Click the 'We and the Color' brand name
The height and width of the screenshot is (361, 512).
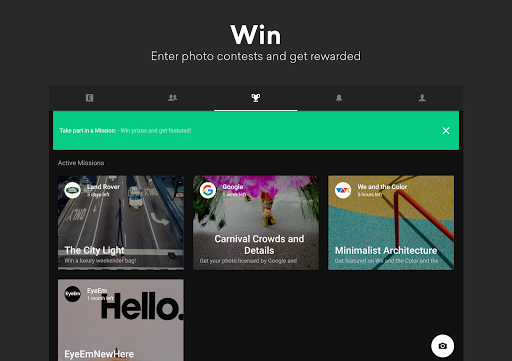pyautogui.click(x=382, y=187)
